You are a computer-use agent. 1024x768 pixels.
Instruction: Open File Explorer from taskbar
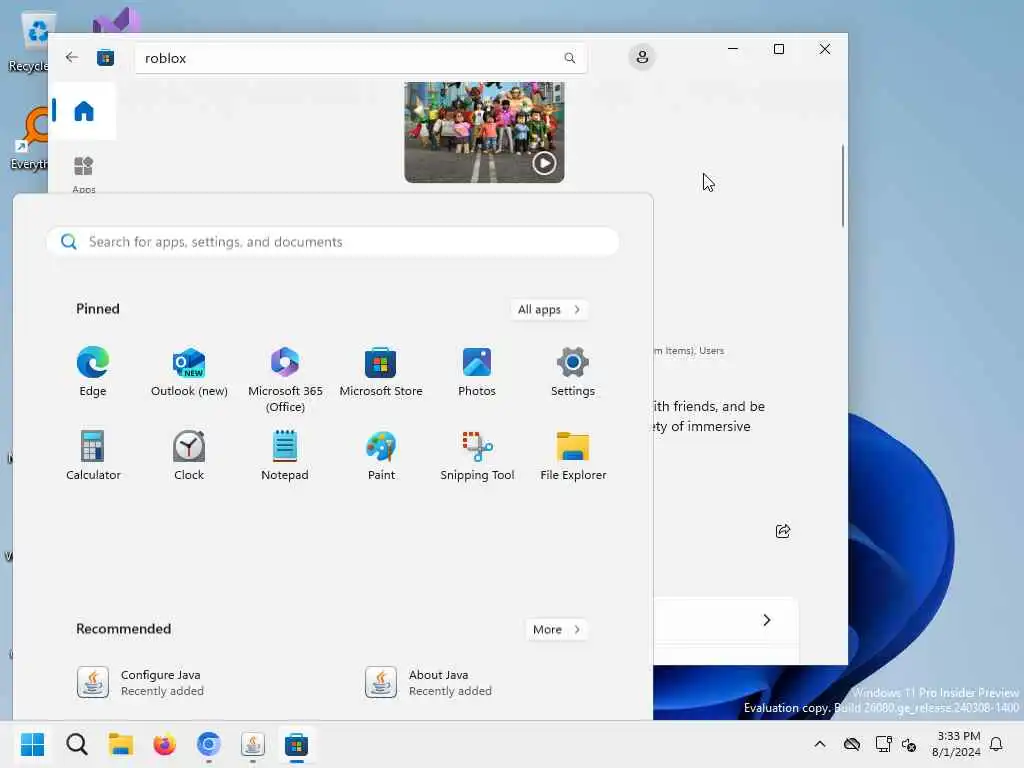tap(120, 744)
